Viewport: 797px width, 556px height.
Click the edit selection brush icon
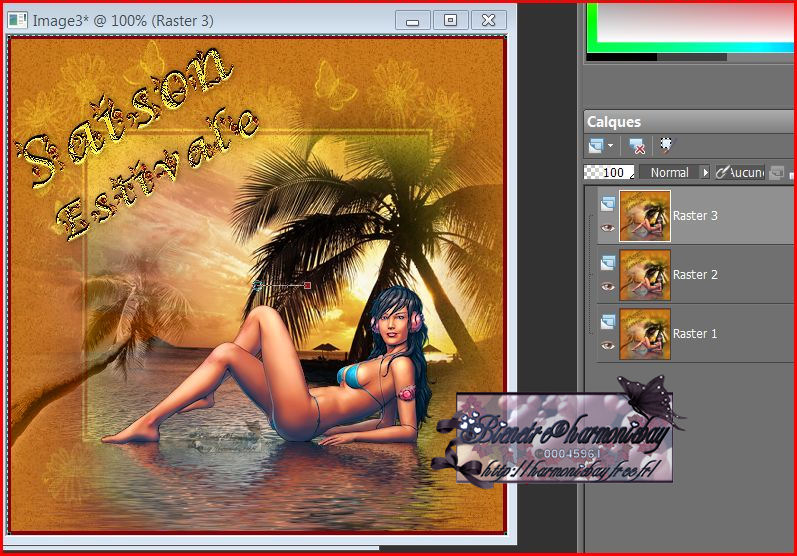click(x=666, y=145)
